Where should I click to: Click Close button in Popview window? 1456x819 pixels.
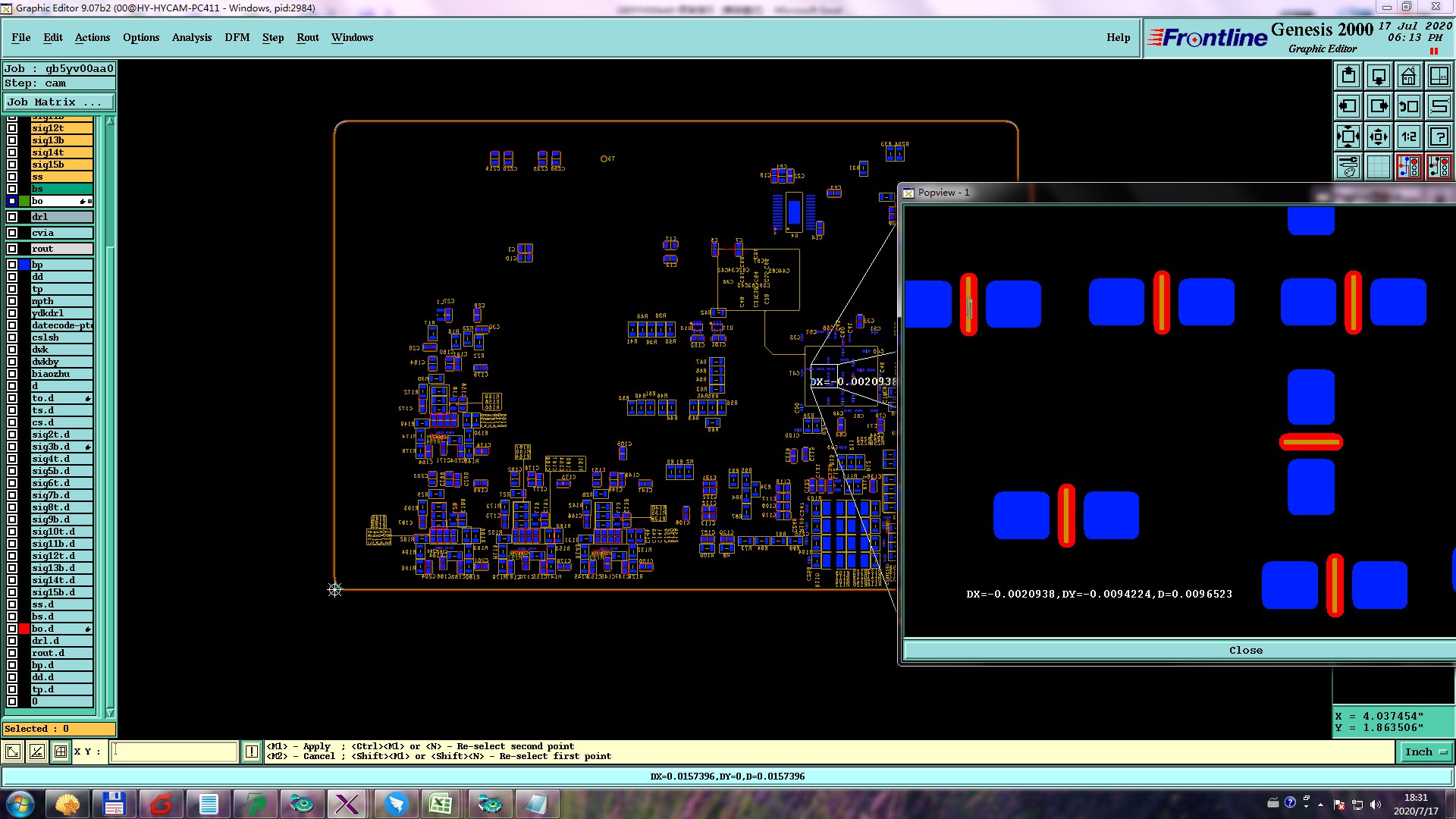1245,650
